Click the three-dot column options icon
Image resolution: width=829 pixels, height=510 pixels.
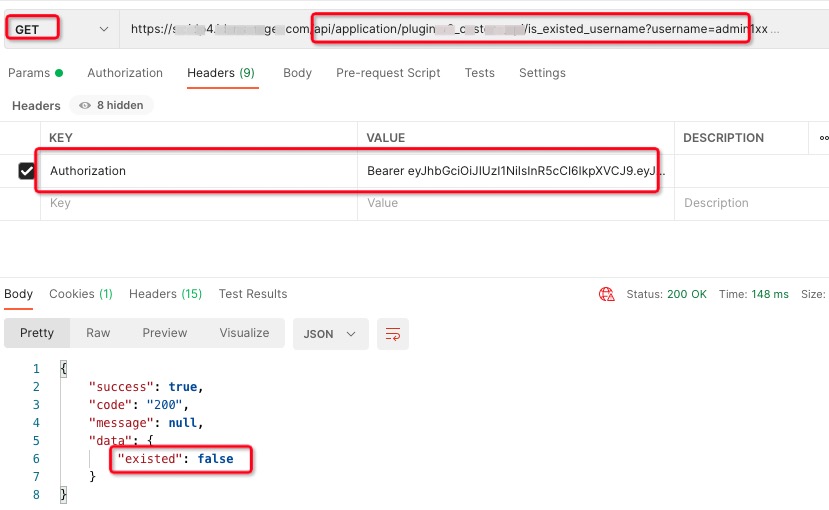[823, 138]
